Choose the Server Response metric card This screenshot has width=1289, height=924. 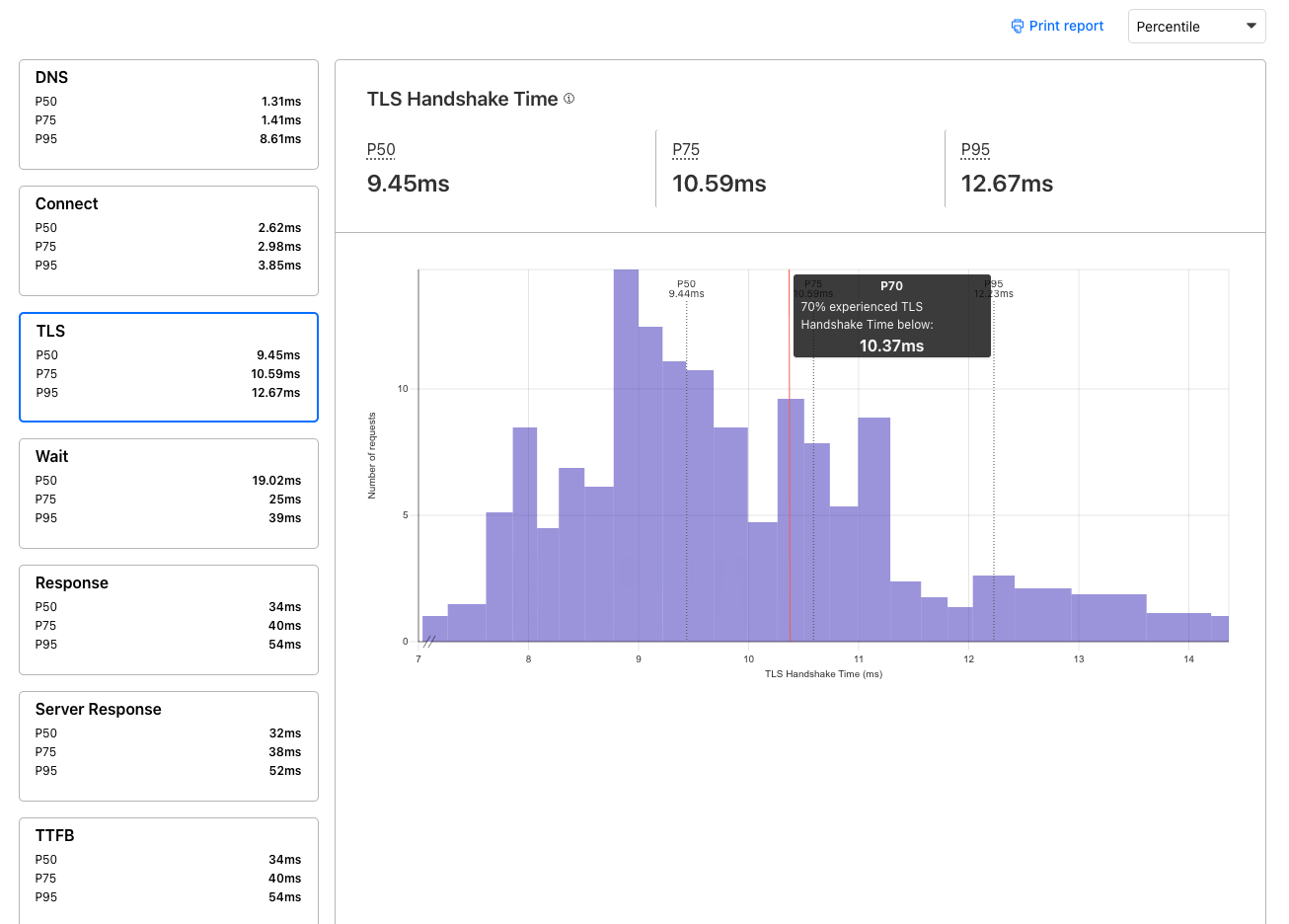169,746
